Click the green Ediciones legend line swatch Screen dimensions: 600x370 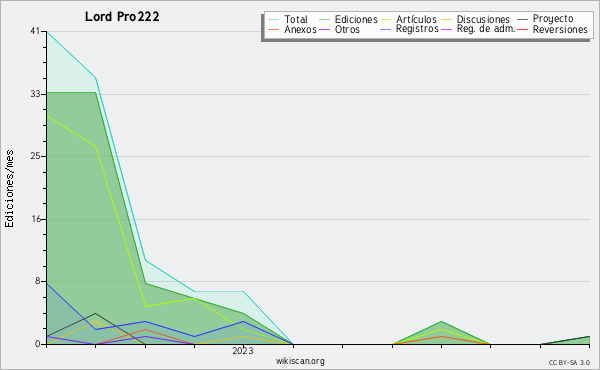324,20
